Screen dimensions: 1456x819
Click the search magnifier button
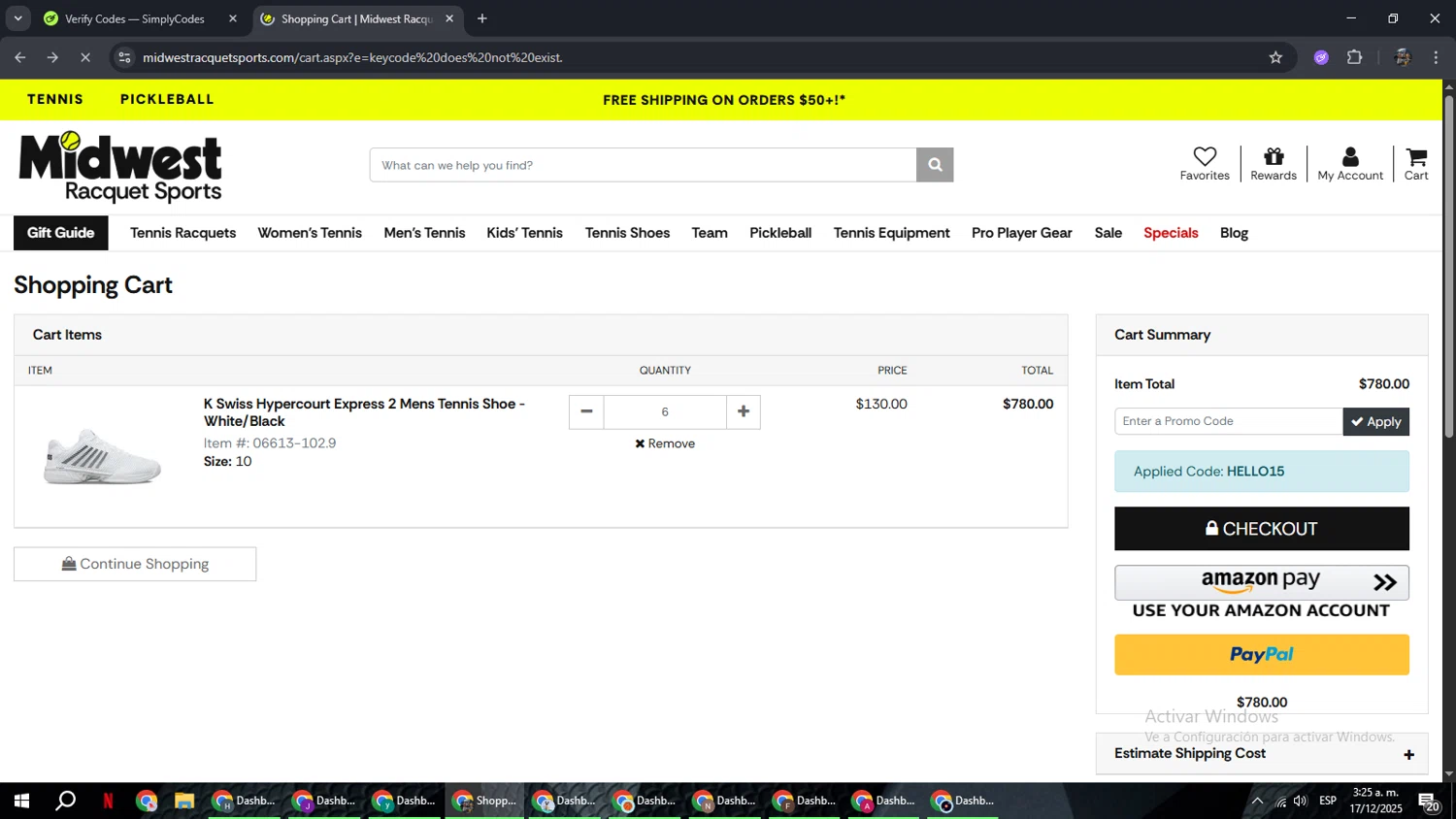[935, 165]
